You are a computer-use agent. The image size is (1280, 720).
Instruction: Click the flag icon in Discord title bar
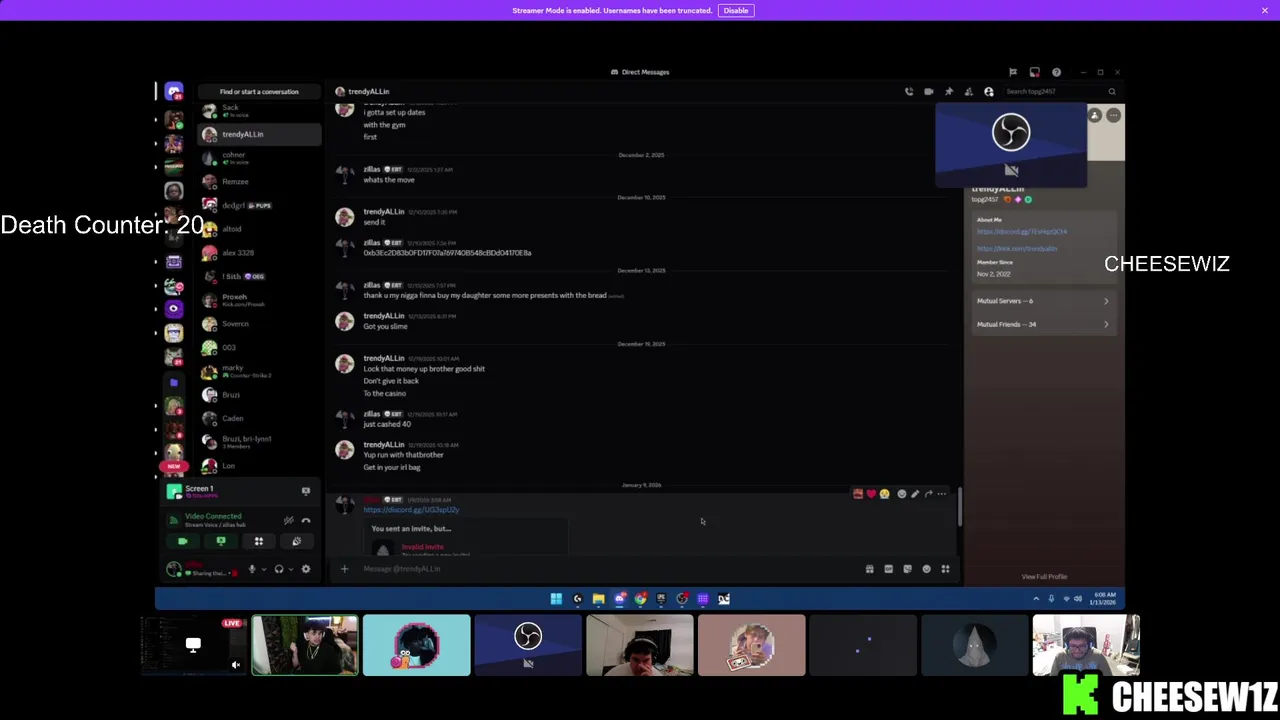pos(1013,72)
